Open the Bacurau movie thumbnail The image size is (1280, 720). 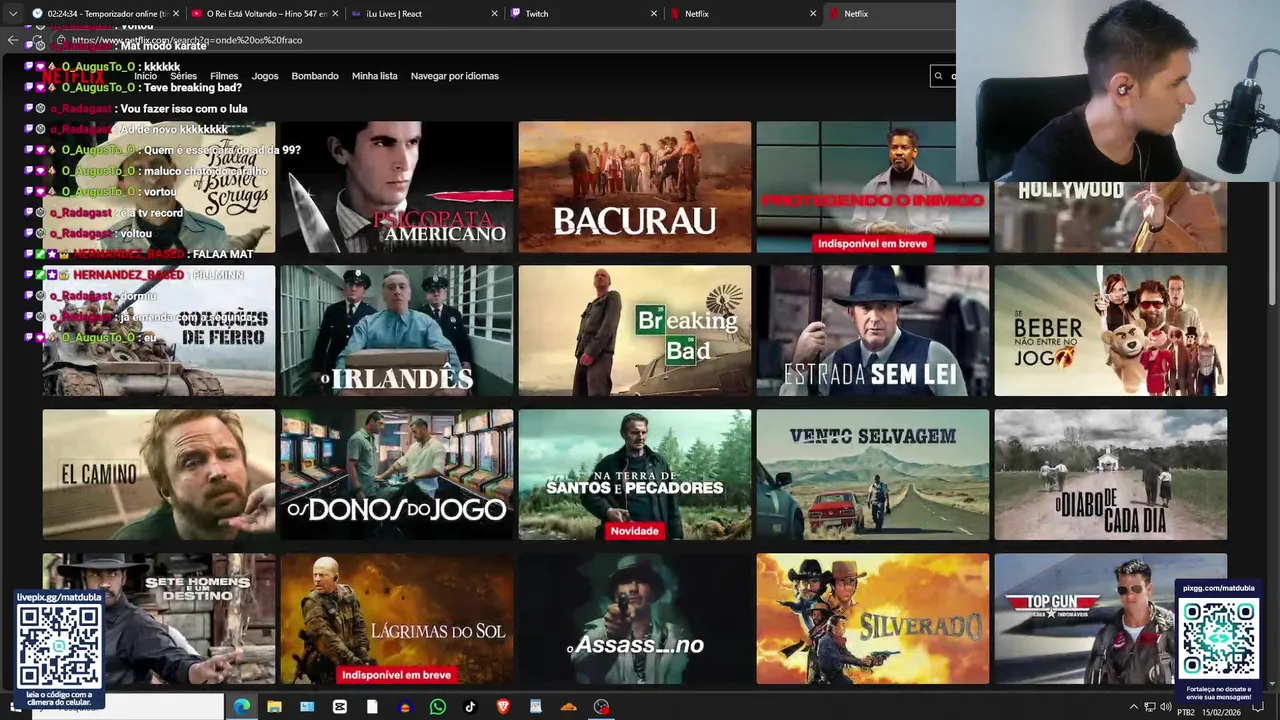tap(635, 187)
